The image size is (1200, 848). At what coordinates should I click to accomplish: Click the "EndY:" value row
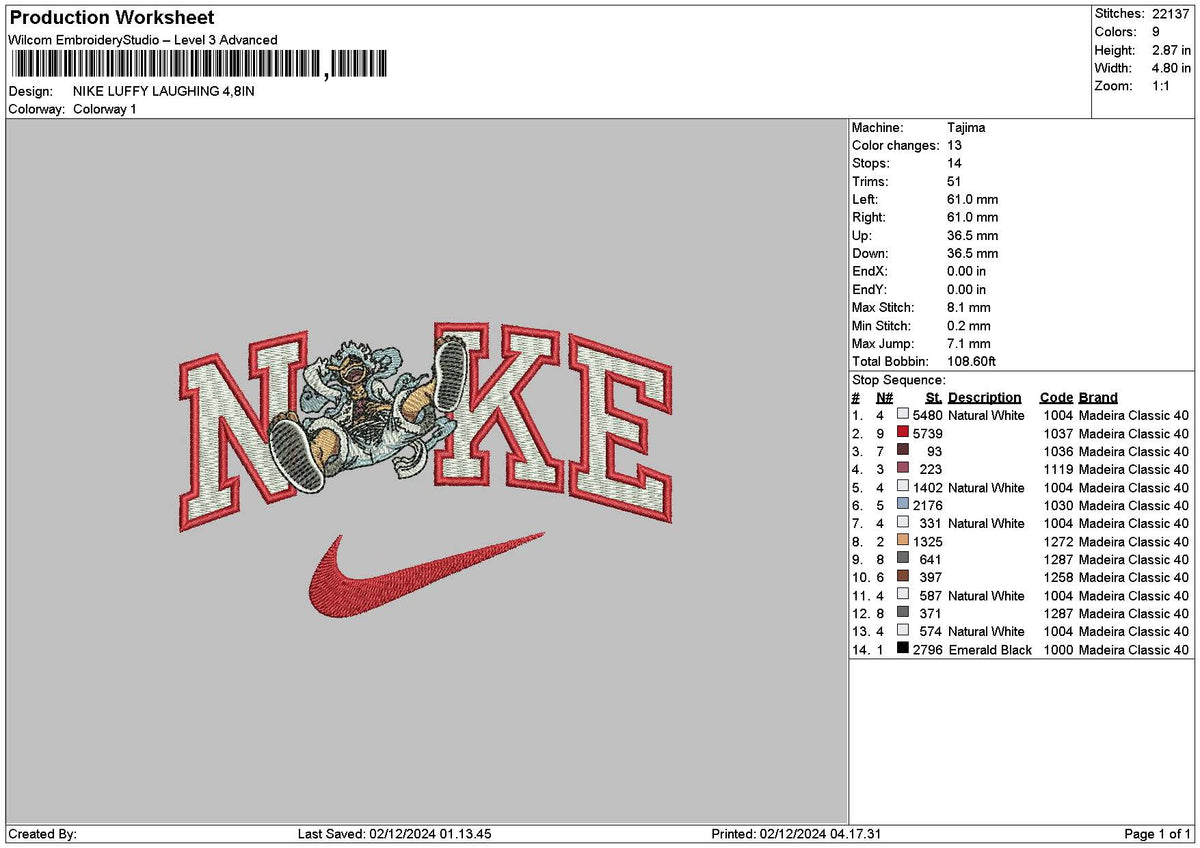pos(918,289)
